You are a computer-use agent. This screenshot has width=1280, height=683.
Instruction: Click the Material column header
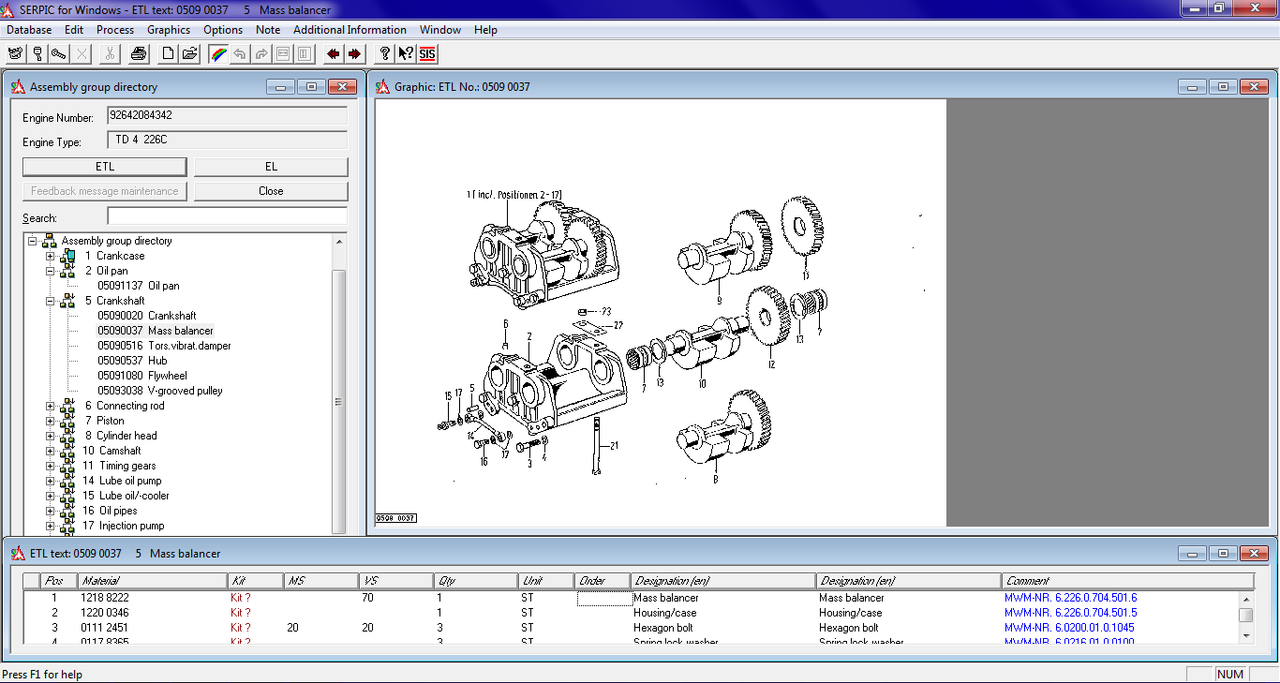[x=152, y=581]
